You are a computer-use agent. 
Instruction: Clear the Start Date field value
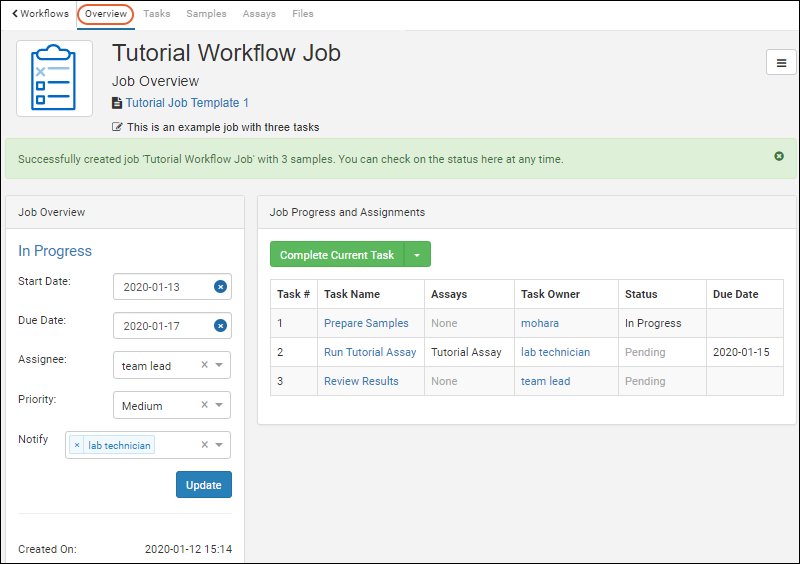point(220,287)
